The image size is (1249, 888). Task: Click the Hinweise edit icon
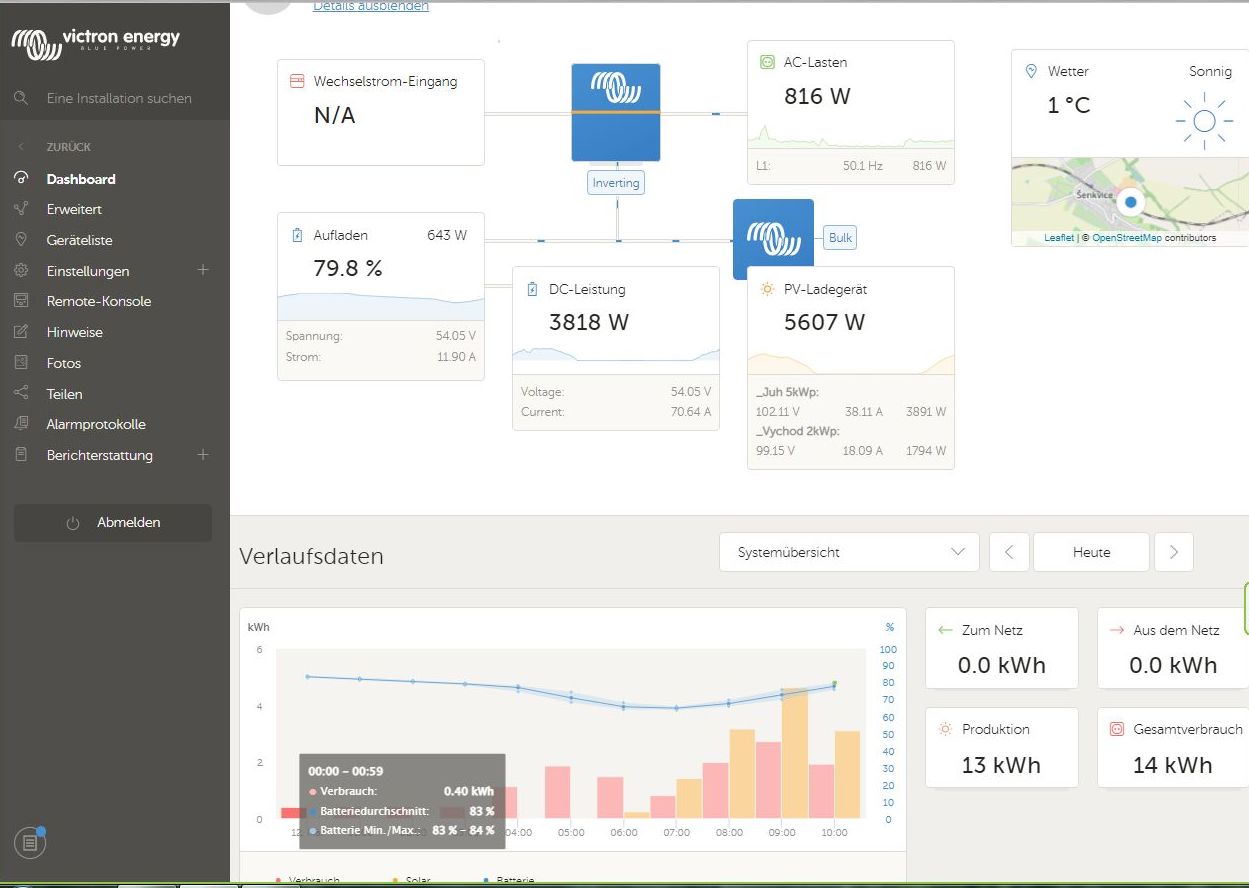pyautogui.click(x=21, y=332)
